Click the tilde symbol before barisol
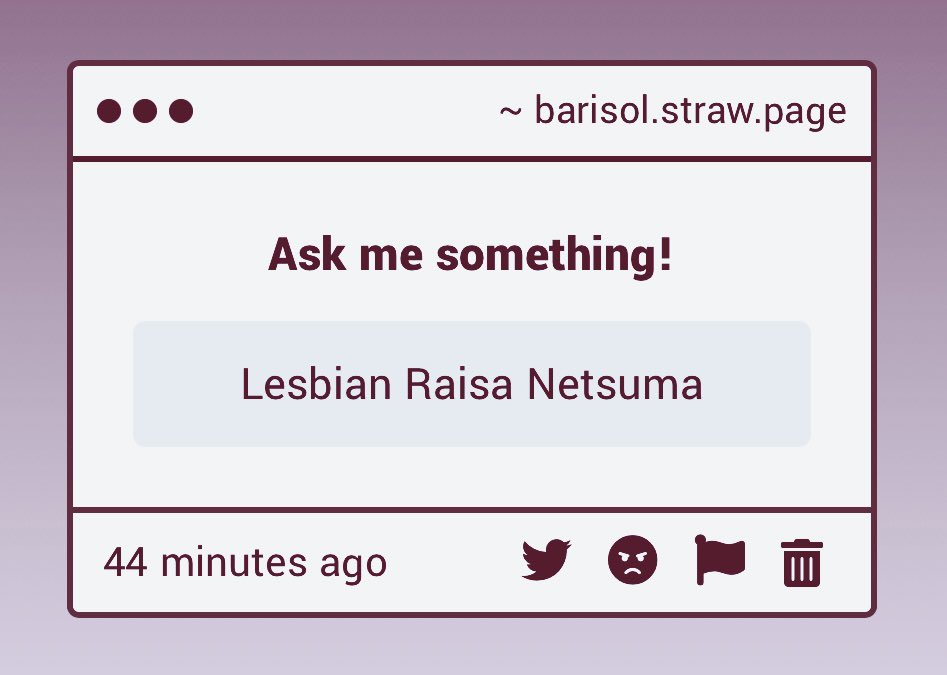Viewport: 947px width, 675px height. [510, 111]
